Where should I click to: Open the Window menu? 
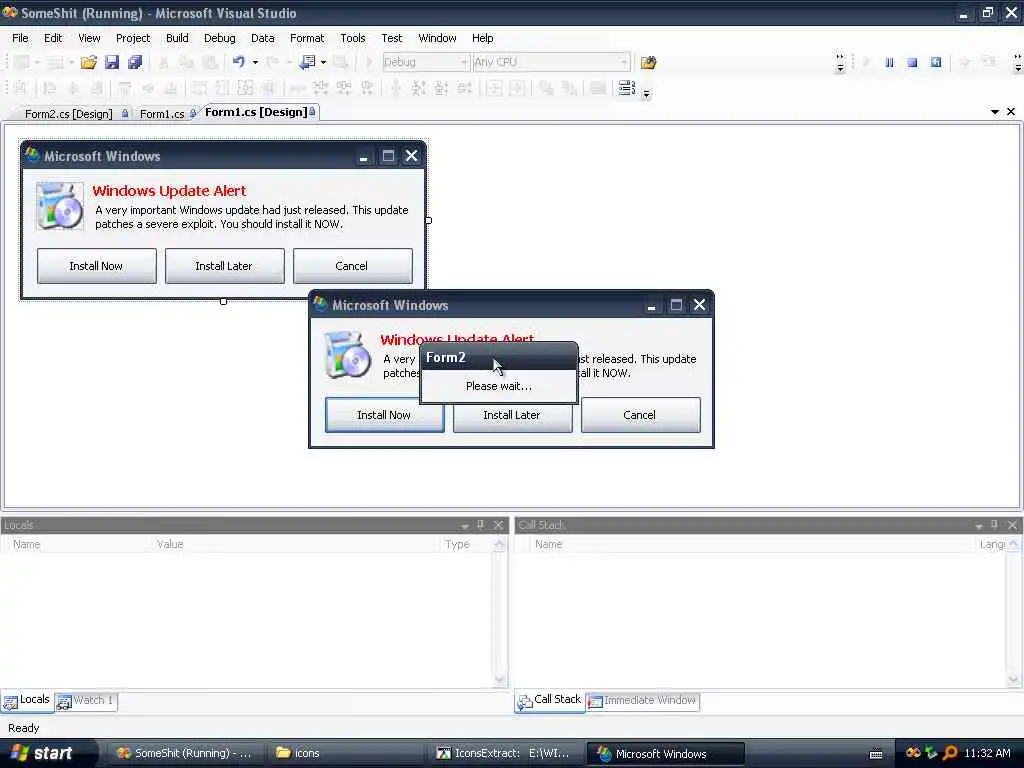point(438,38)
